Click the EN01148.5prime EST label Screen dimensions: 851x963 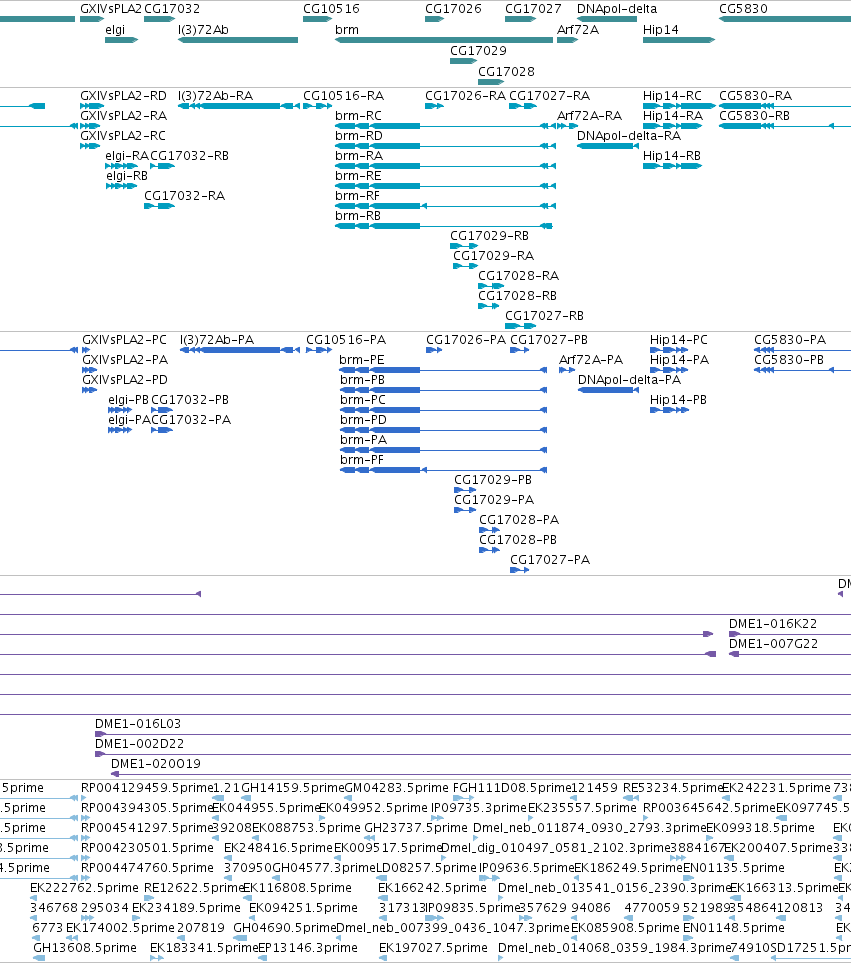pyautogui.click(x=734, y=927)
